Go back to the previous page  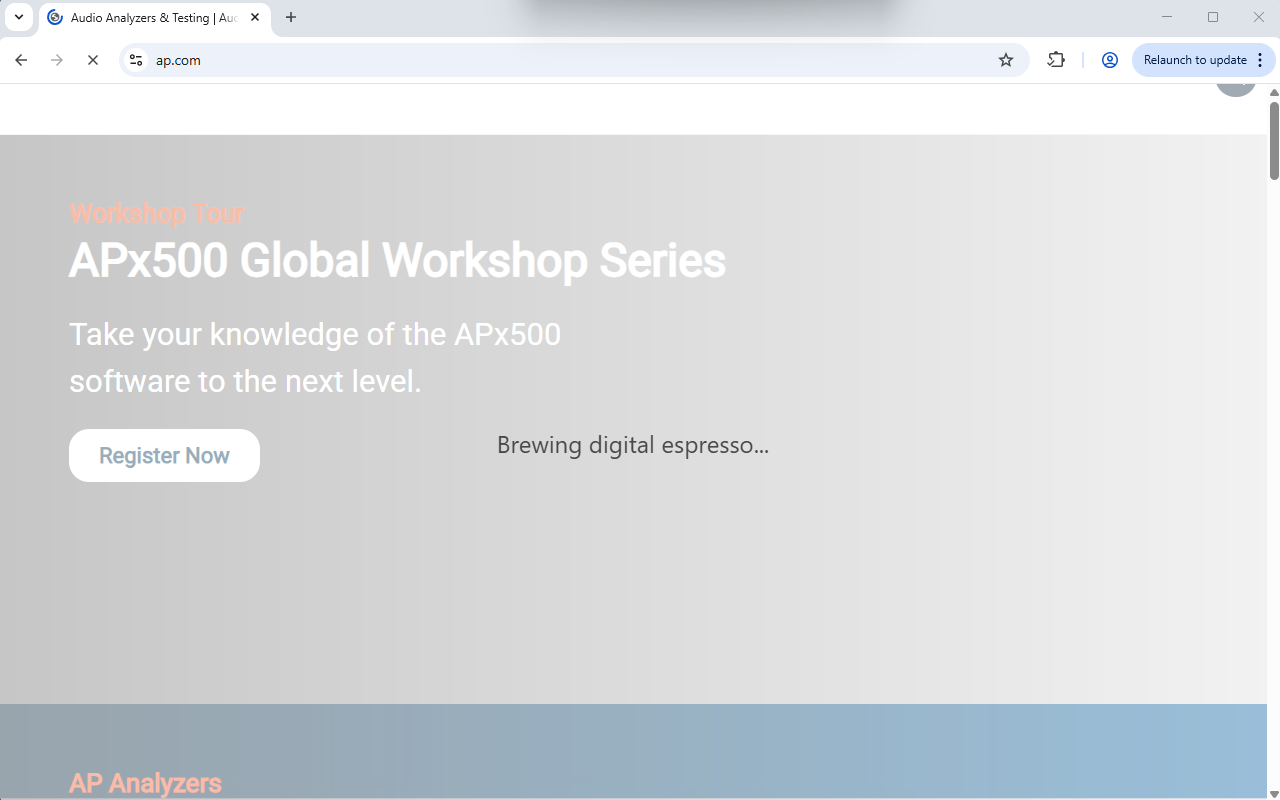coord(21,60)
